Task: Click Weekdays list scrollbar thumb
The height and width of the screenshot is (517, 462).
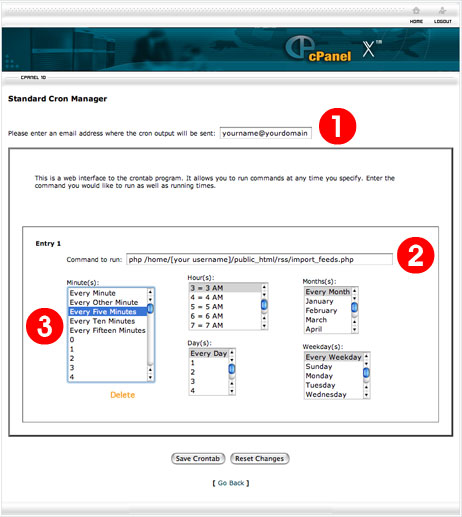Action: coord(366,372)
